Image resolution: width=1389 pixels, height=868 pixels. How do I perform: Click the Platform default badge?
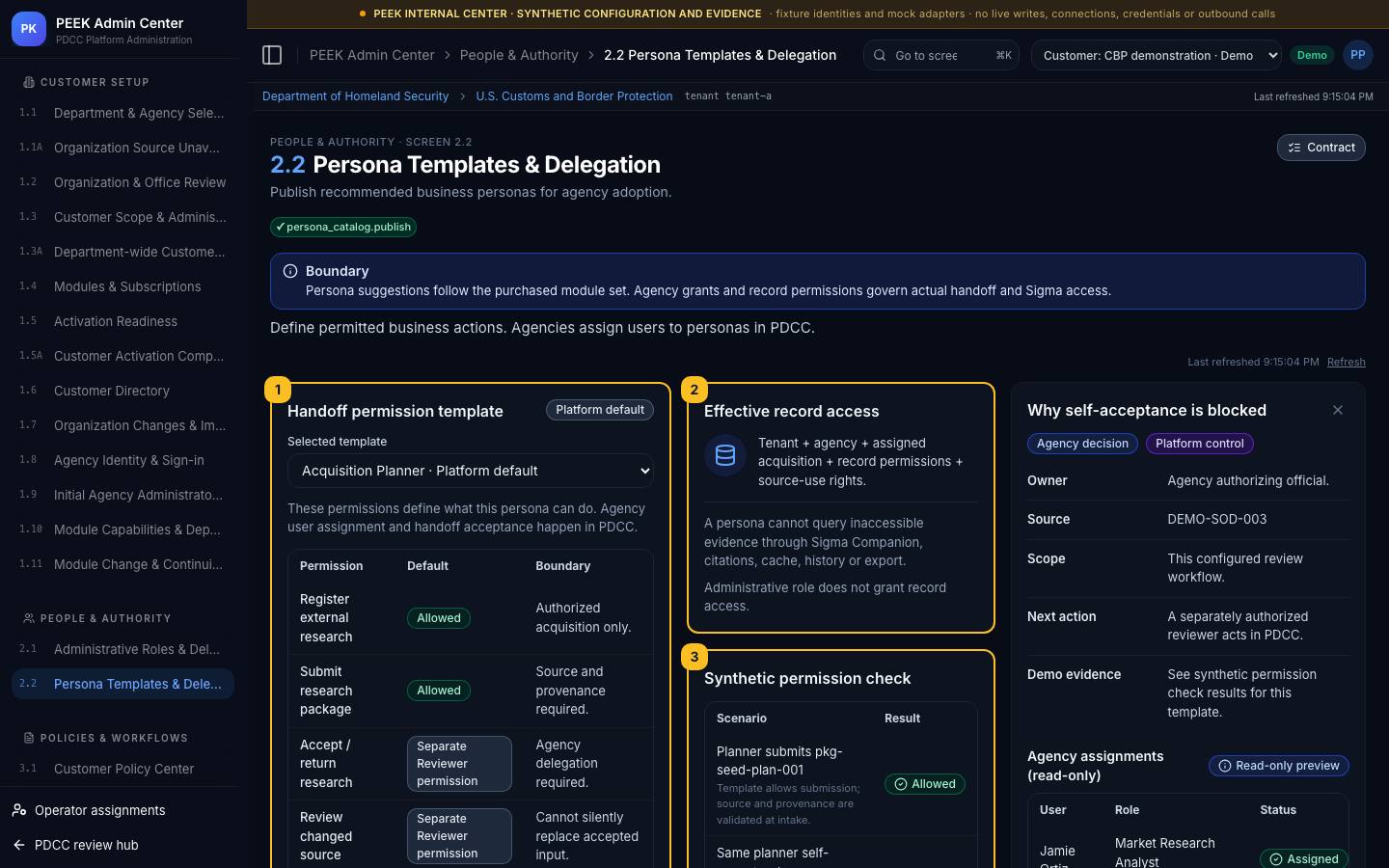coord(600,410)
